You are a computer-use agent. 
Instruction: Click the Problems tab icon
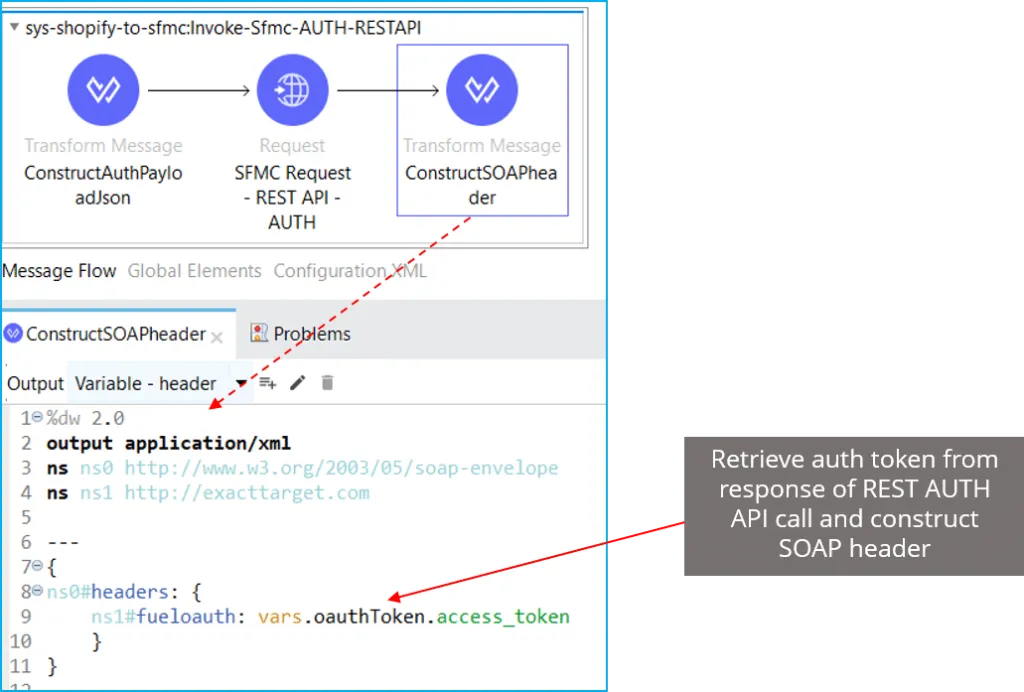tap(259, 333)
